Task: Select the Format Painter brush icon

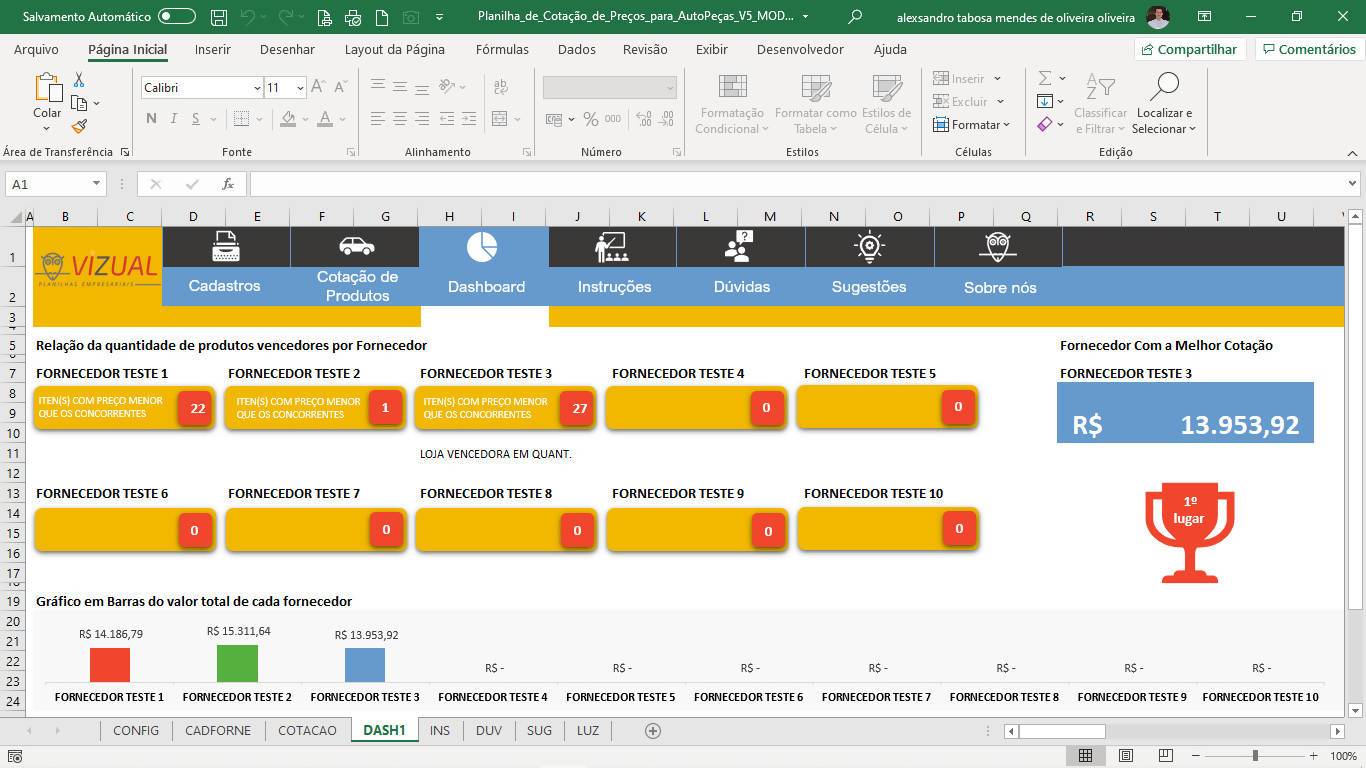Action: [79, 126]
